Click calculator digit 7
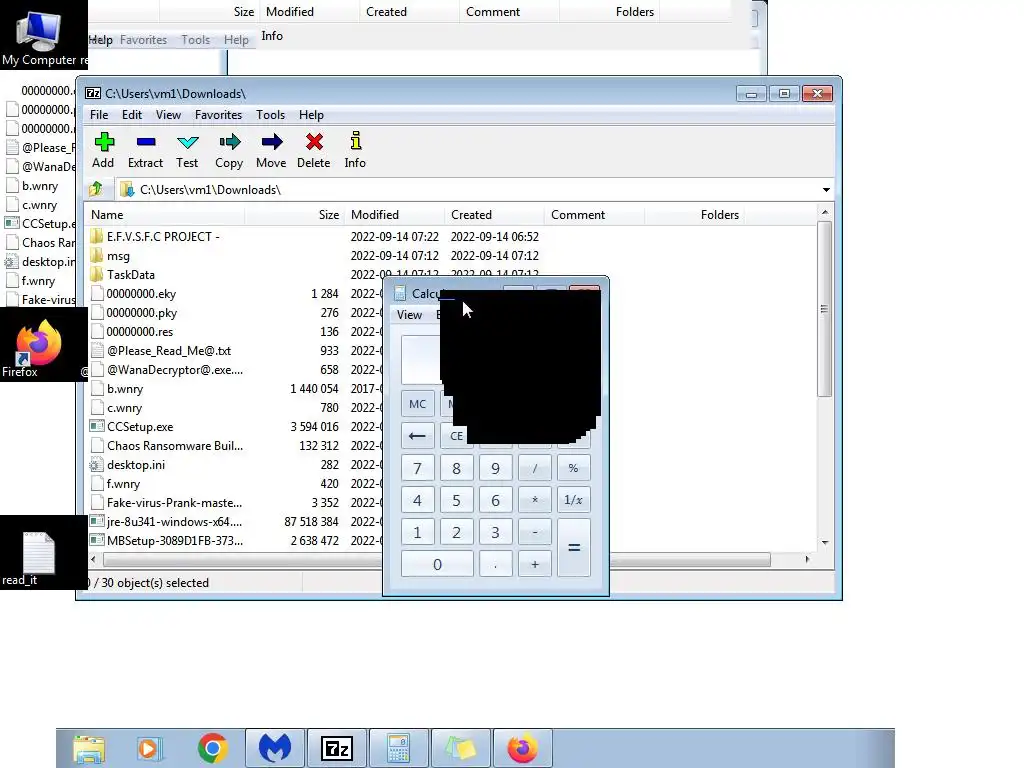1024x768 pixels. (x=417, y=468)
